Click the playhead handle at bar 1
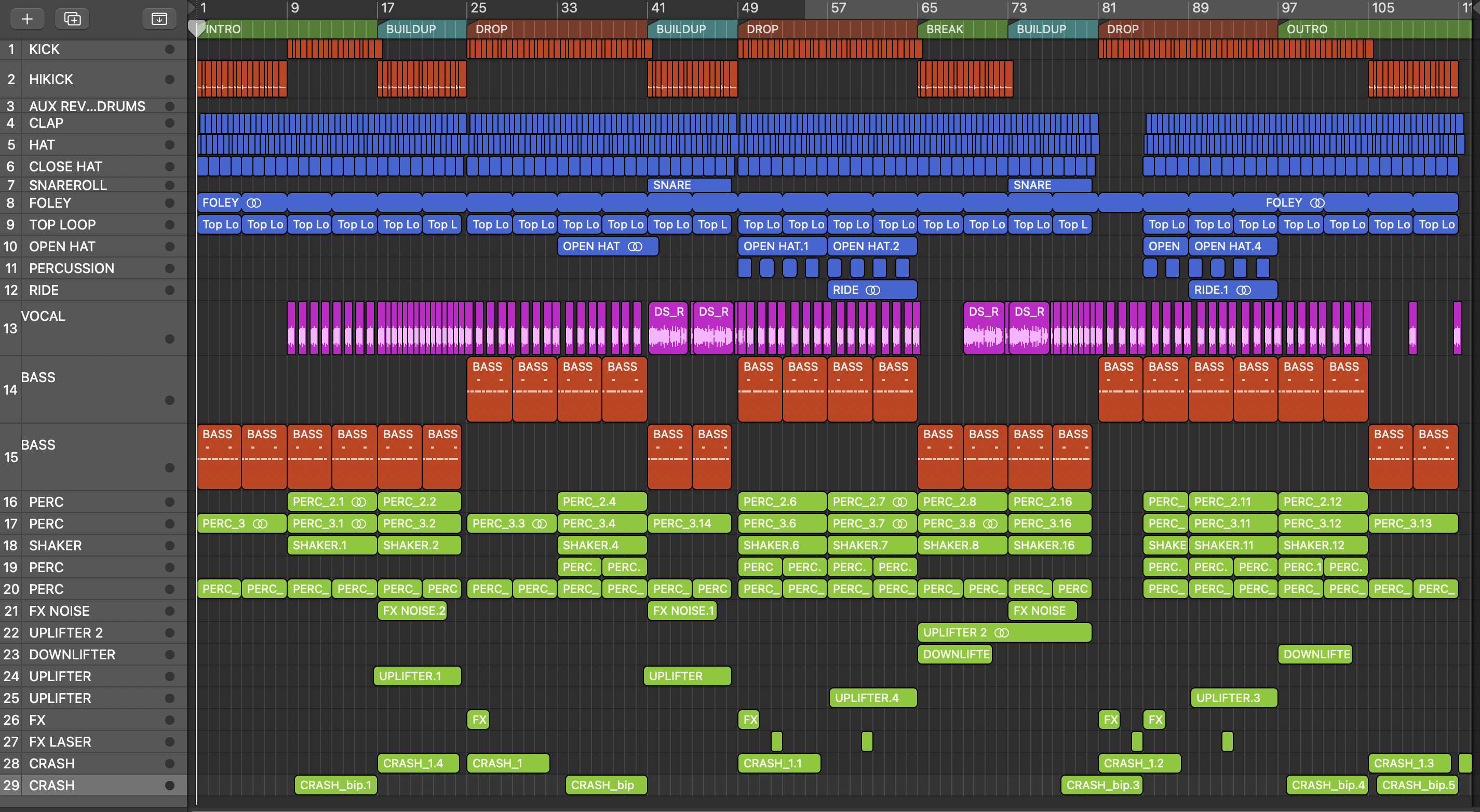1480x812 pixels. click(x=197, y=29)
